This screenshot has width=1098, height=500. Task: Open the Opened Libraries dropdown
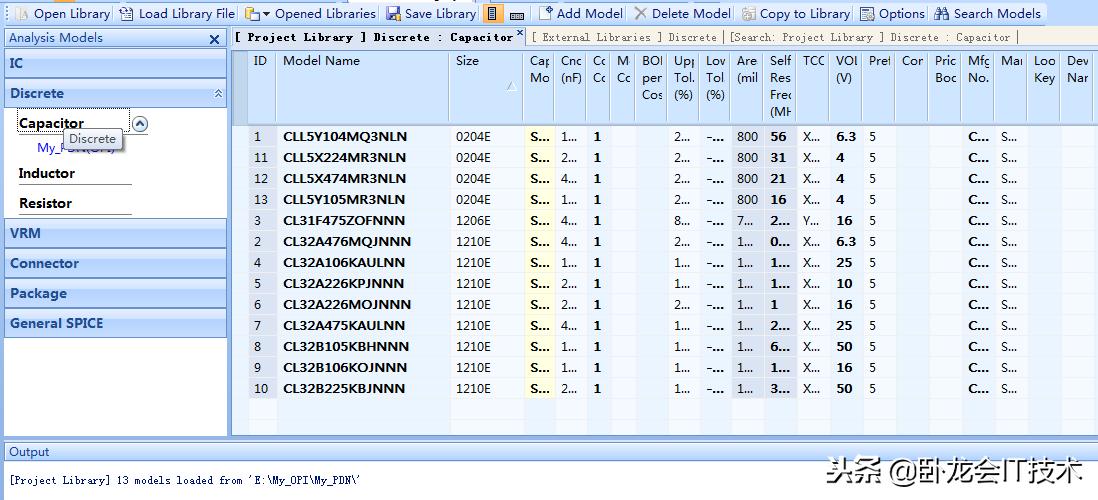(266, 14)
